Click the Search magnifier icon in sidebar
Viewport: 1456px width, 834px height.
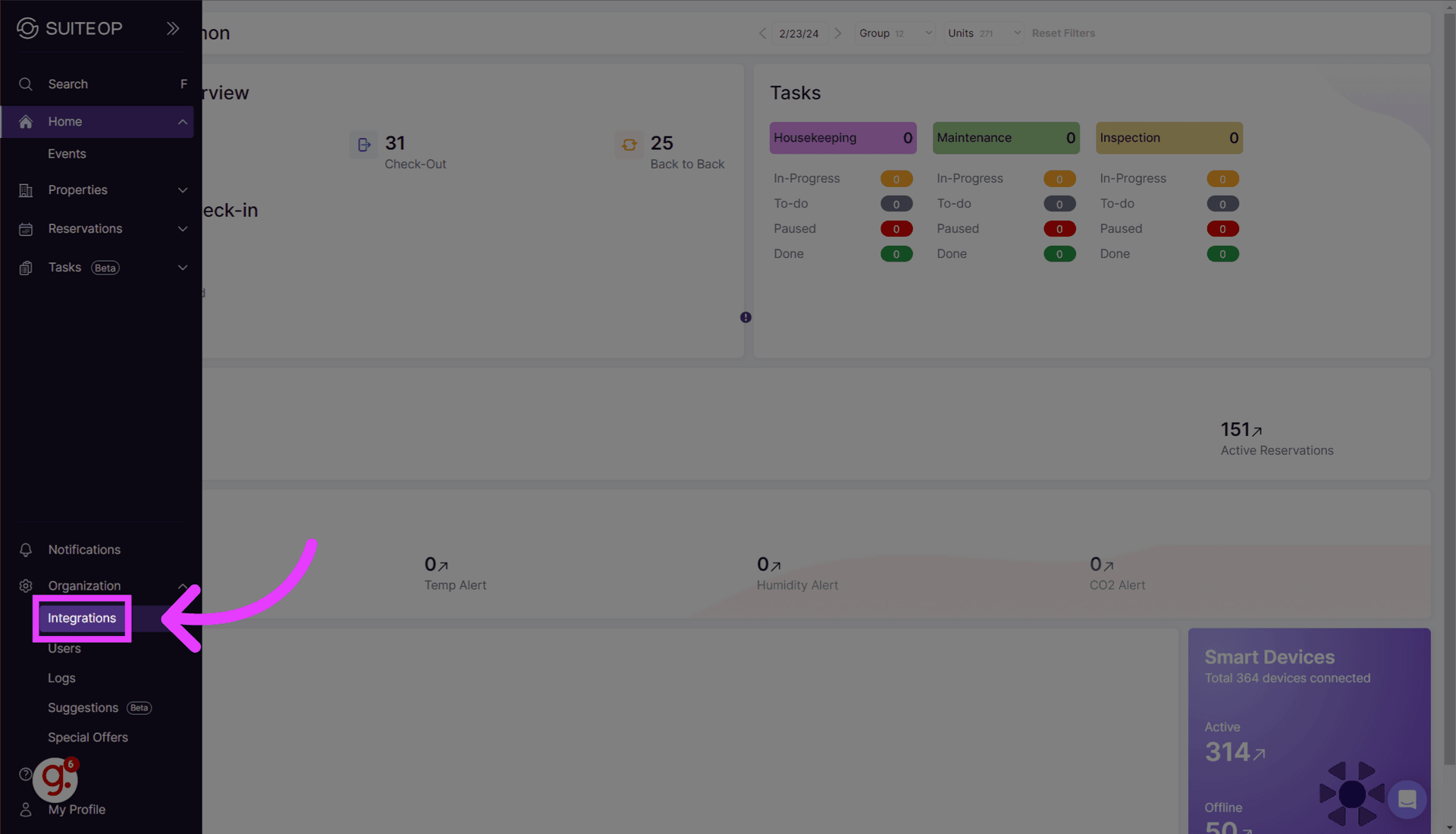click(x=25, y=84)
